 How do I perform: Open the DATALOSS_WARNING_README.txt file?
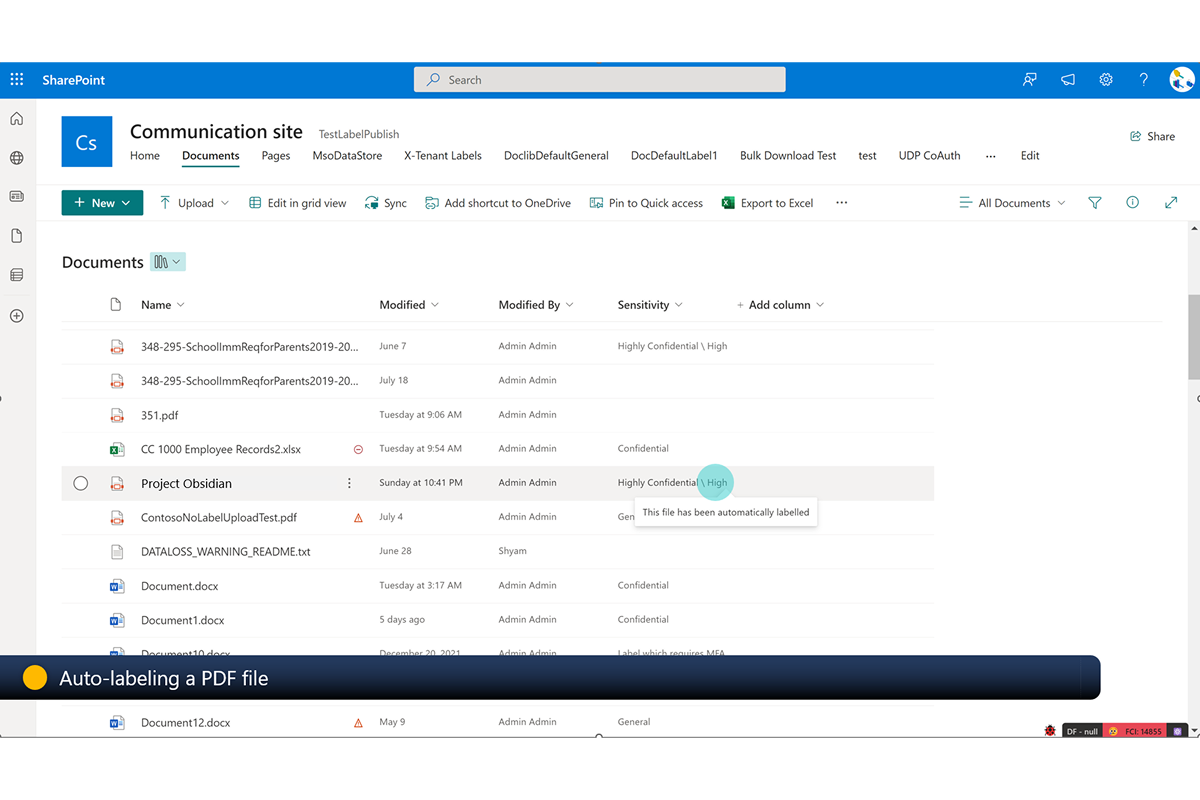click(226, 552)
